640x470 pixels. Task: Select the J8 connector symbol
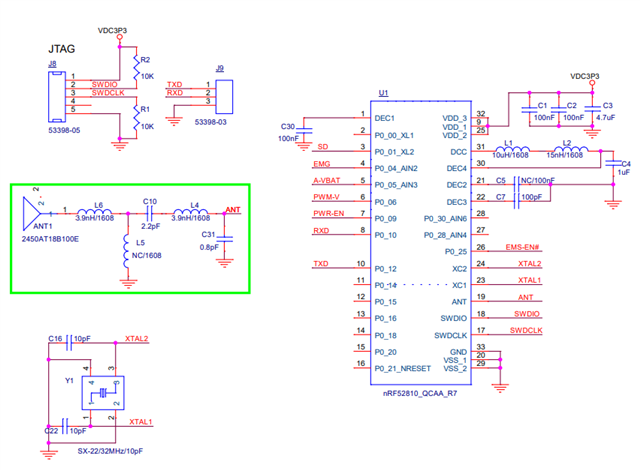(x=57, y=97)
